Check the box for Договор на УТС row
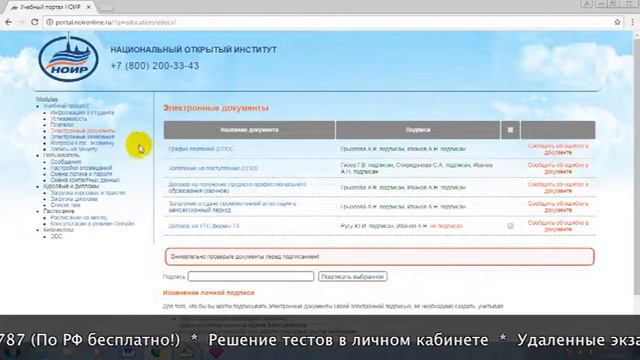 coord(510,226)
